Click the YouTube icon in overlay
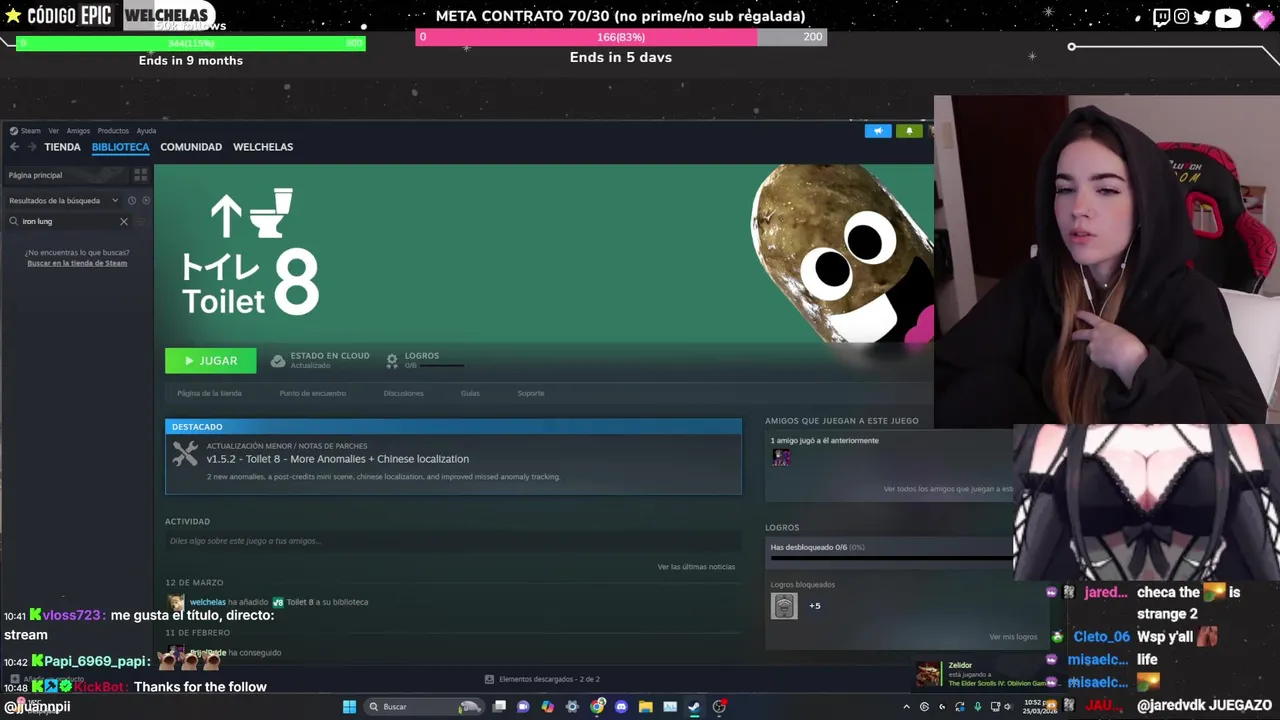Screen dimensions: 1280x720 coord(1227,17)
